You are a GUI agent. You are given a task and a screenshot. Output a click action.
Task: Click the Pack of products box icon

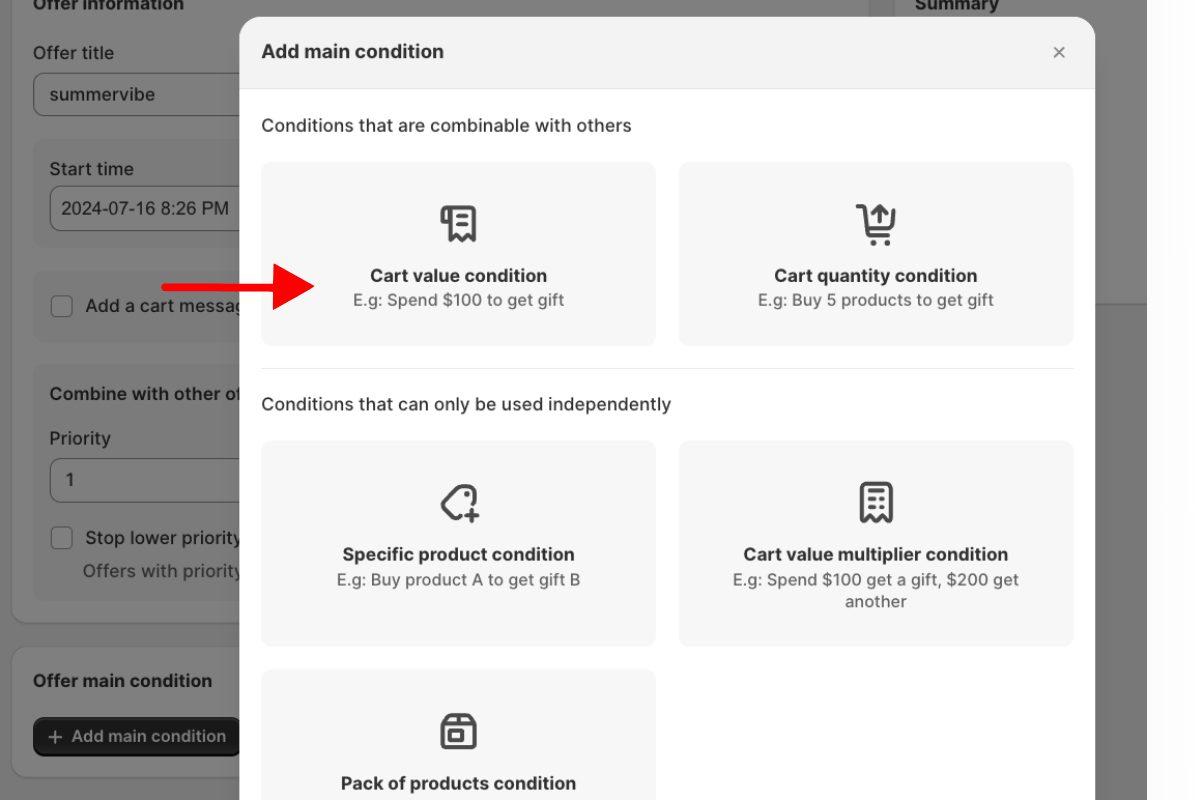coord(458,730)
